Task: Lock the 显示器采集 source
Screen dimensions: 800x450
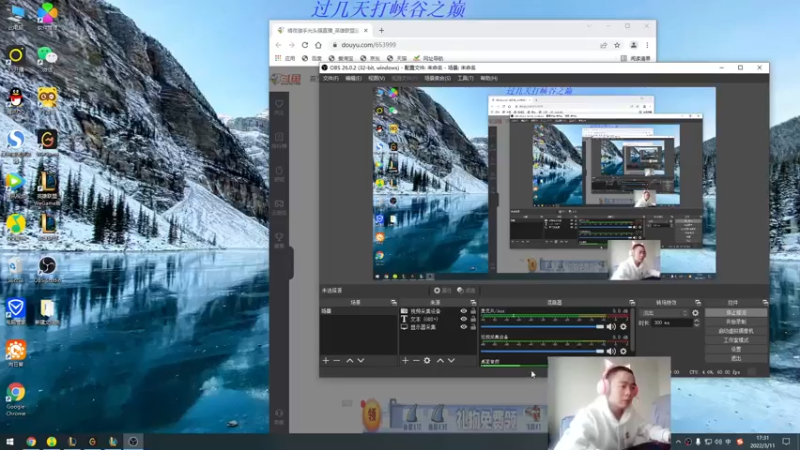Action: [x=473, y=327]
